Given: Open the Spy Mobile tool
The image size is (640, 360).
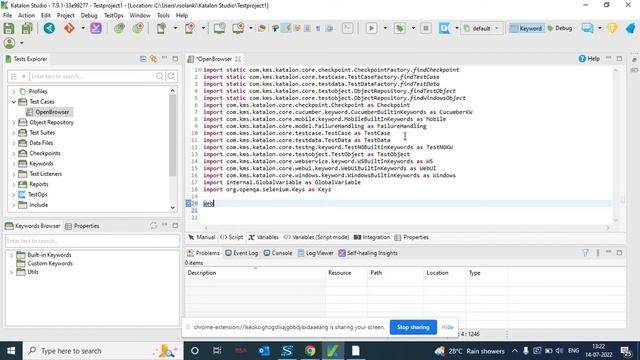Looking at the screenshot, I should 161,28.
